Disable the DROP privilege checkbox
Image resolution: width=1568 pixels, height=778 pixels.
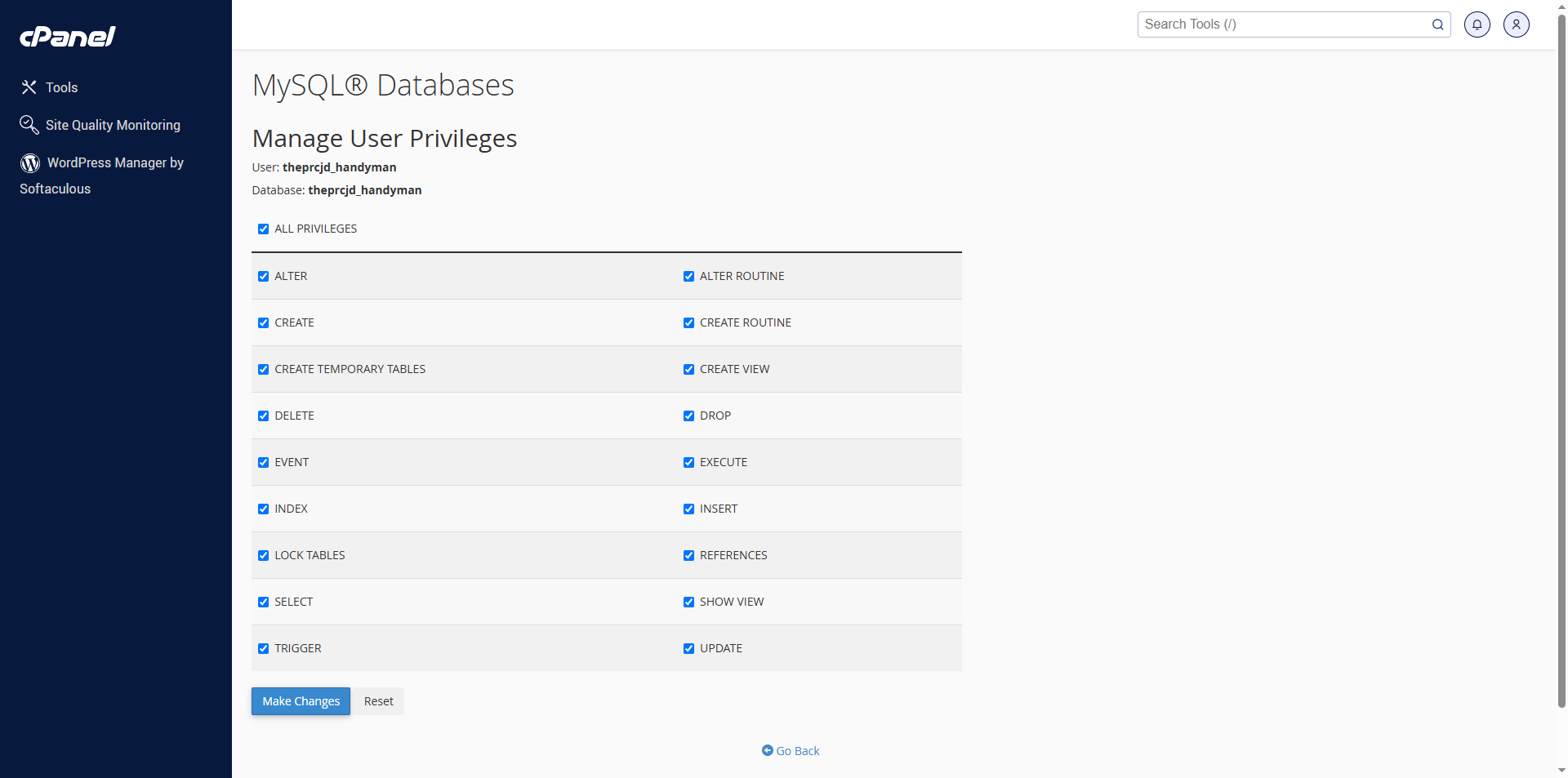688,416
